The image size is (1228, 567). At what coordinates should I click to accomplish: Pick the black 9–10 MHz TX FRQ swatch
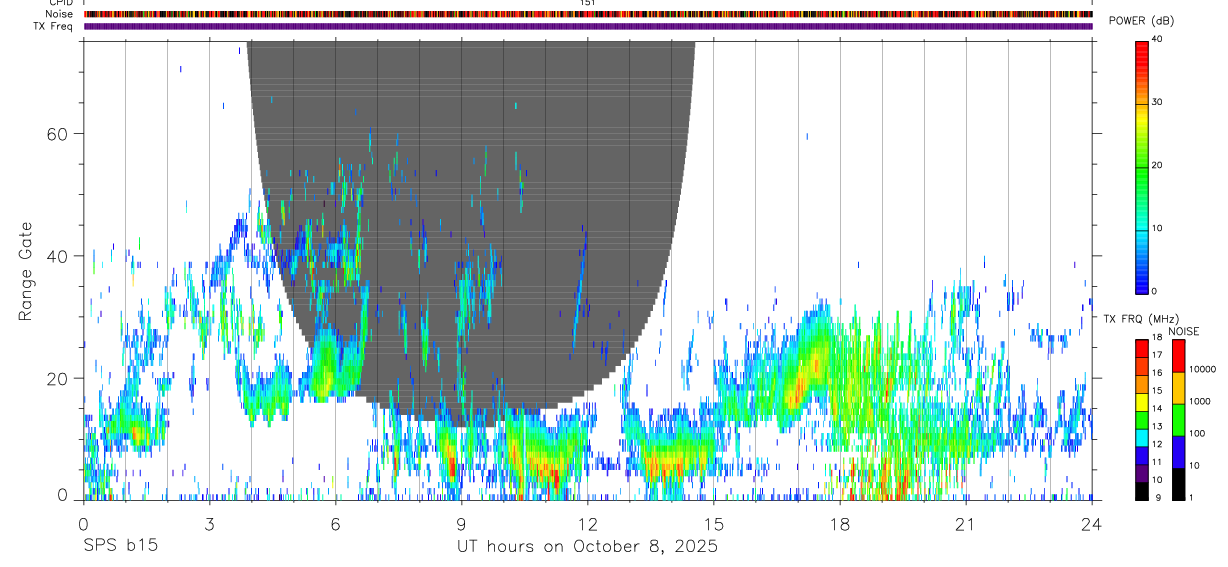tap(1142, 491)
